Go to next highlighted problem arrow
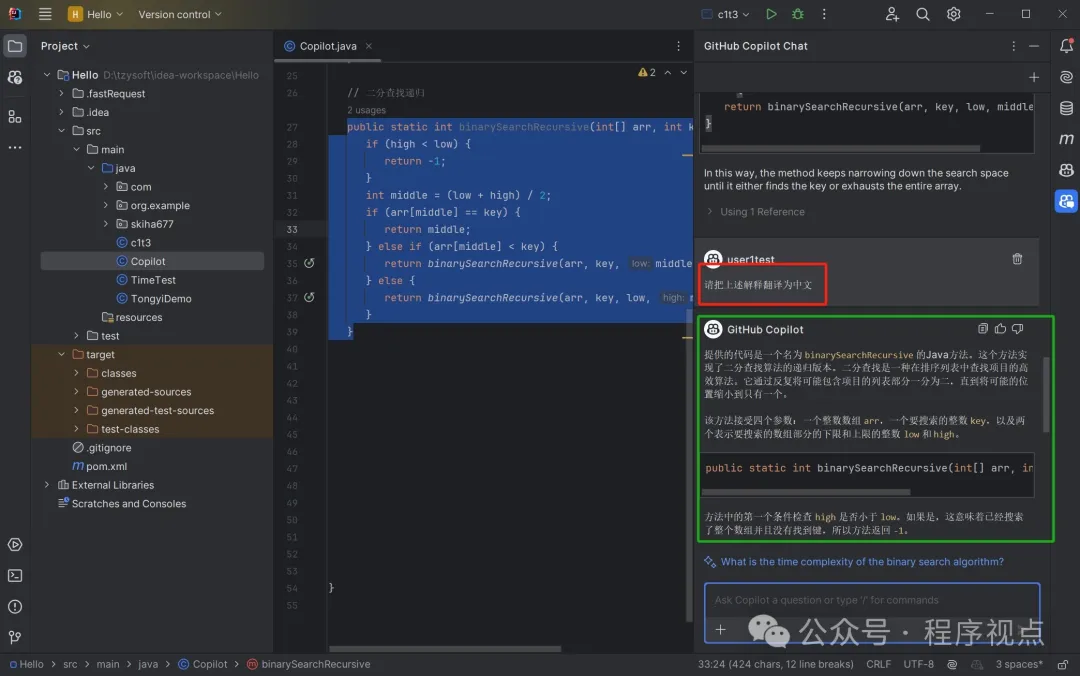1080x676 pixels. (x=683, y=72)
